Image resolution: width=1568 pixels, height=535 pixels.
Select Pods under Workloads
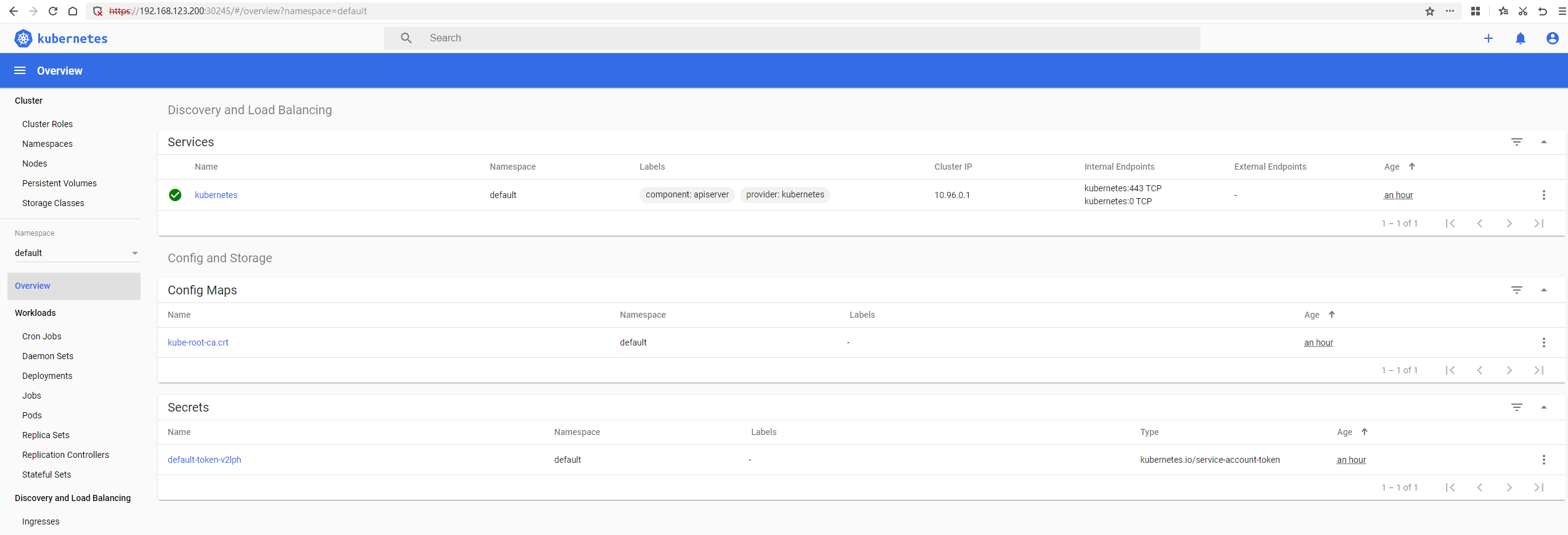32,415
